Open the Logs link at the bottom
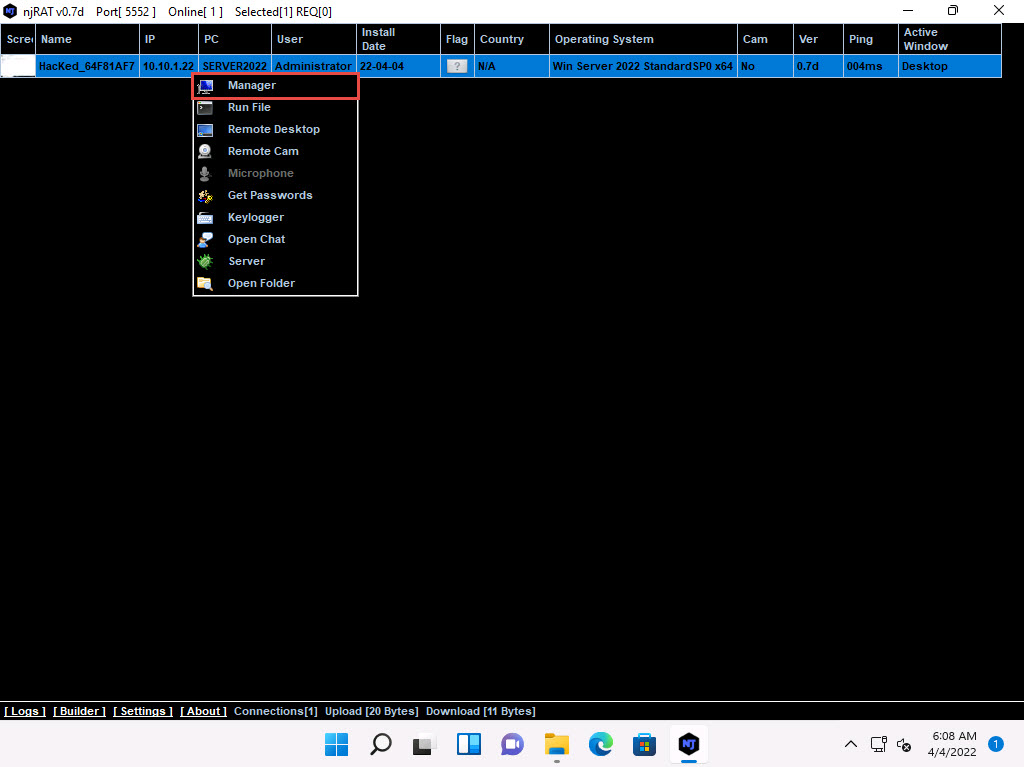 (25, 712)
